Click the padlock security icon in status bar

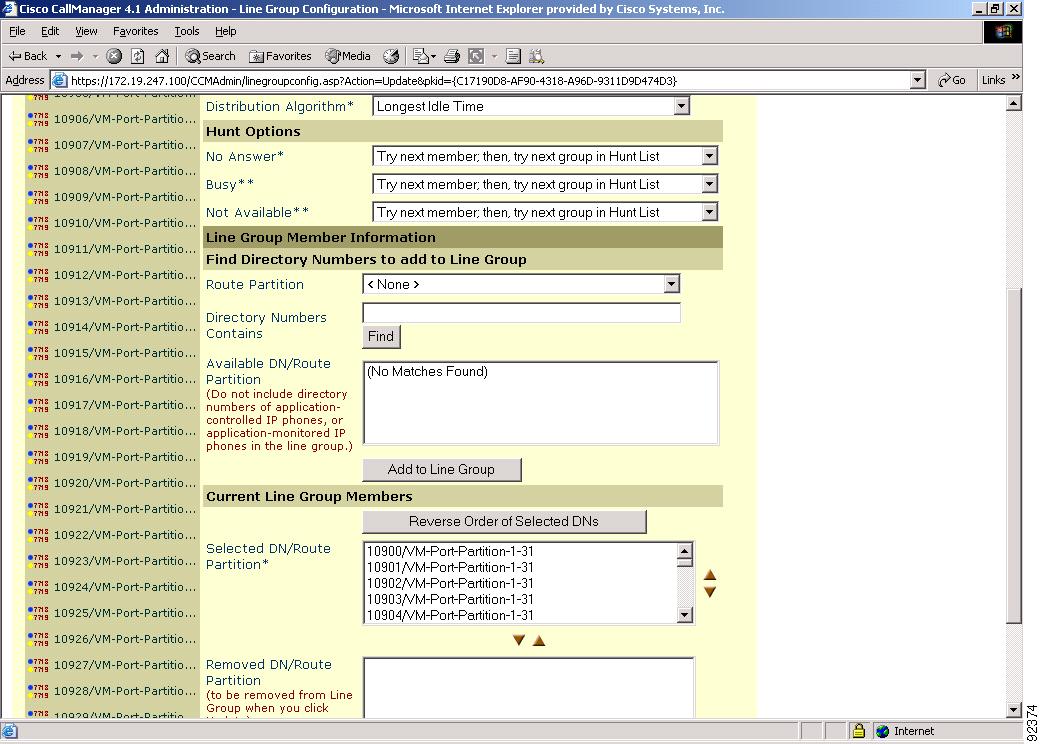[859, 731]
